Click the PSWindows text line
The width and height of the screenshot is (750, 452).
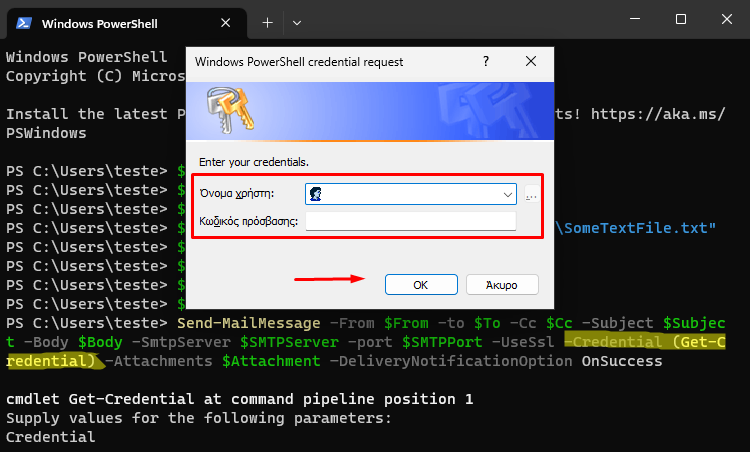(x=46, y=133)
